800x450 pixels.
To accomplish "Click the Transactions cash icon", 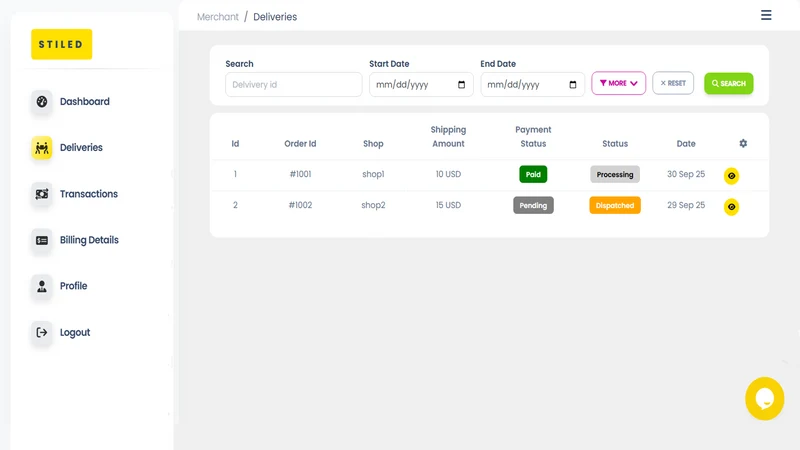I will pos(42,194).
